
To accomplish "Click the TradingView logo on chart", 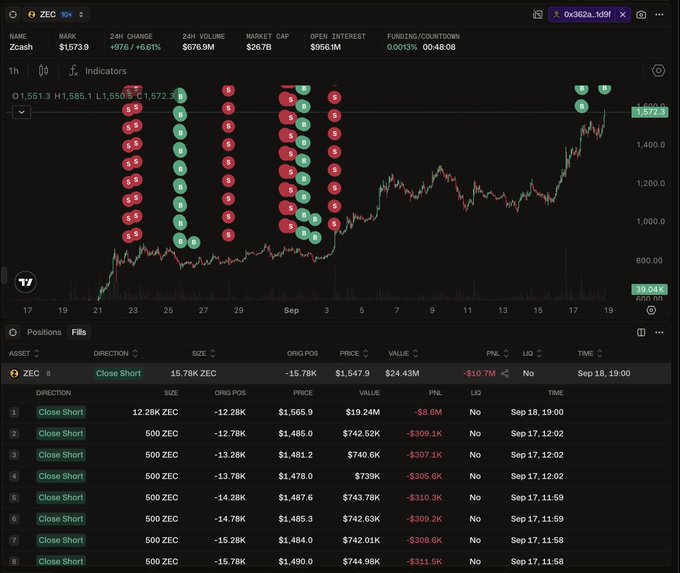I will tap(26, 282).
